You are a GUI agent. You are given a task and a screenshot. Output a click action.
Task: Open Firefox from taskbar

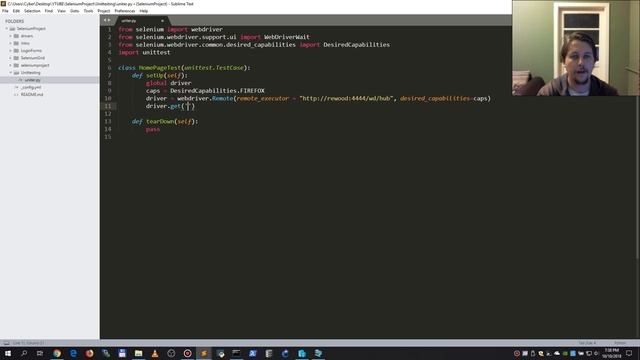pos(89,353)
